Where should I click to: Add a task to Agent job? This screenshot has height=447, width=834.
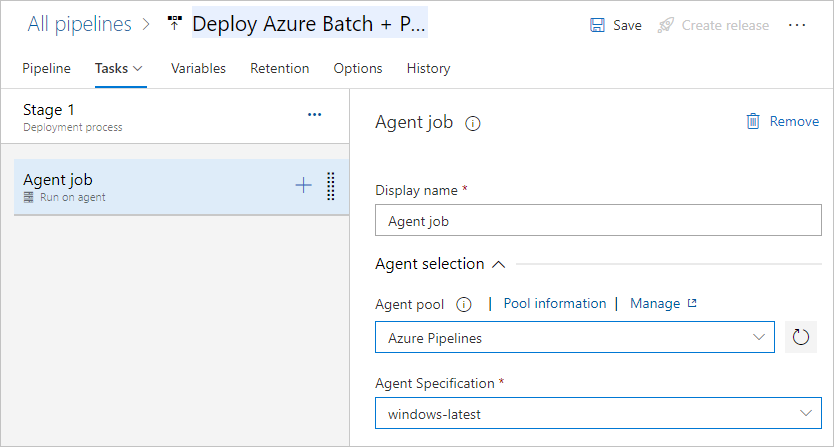pyautogui.click(x=303, y=186)
